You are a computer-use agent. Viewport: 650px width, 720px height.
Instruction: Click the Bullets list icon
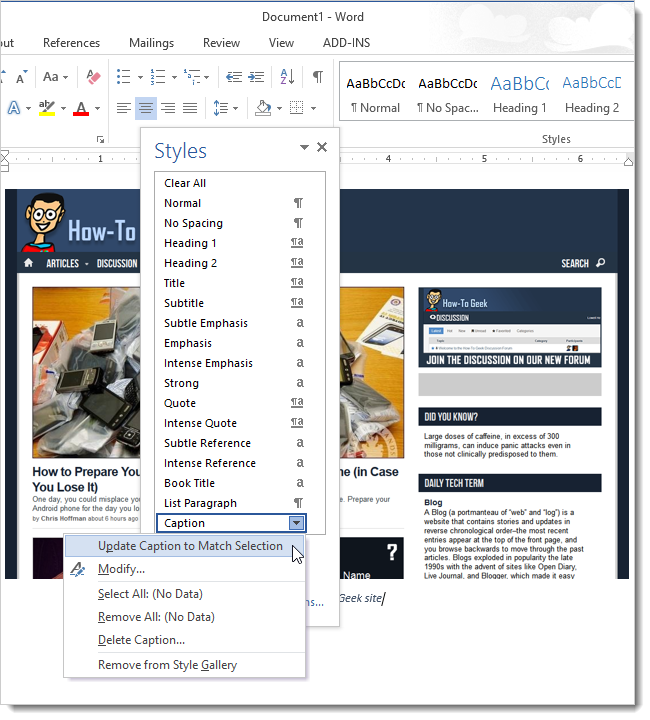[x=123, y=77]
